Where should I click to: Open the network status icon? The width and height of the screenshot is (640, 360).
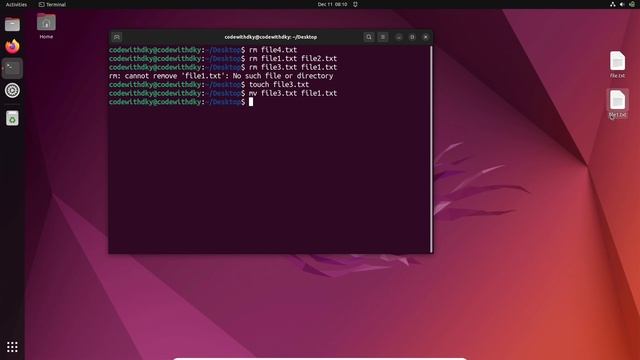tap(613, 4)
